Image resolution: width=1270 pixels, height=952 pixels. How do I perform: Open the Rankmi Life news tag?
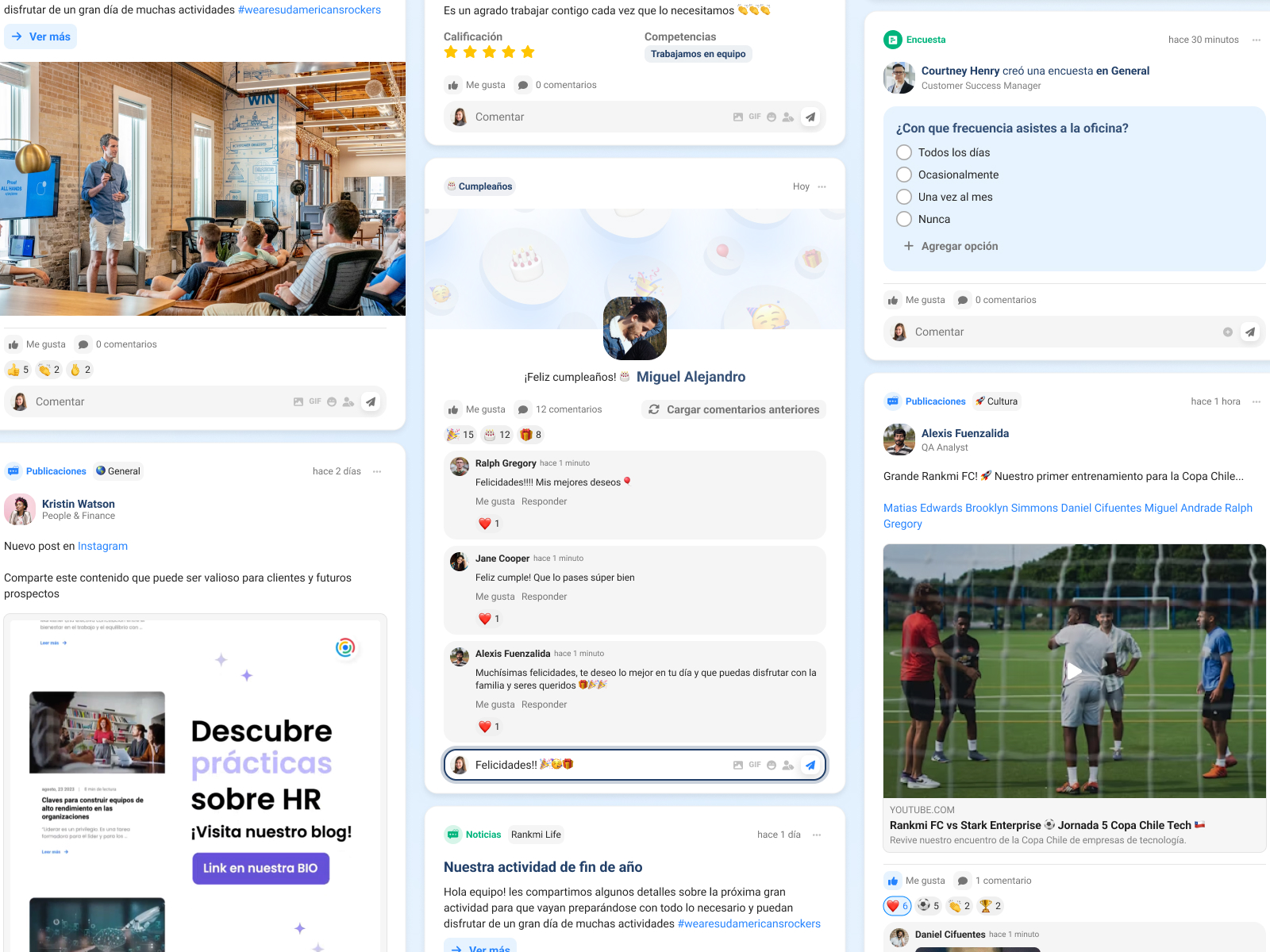point(536,835)
